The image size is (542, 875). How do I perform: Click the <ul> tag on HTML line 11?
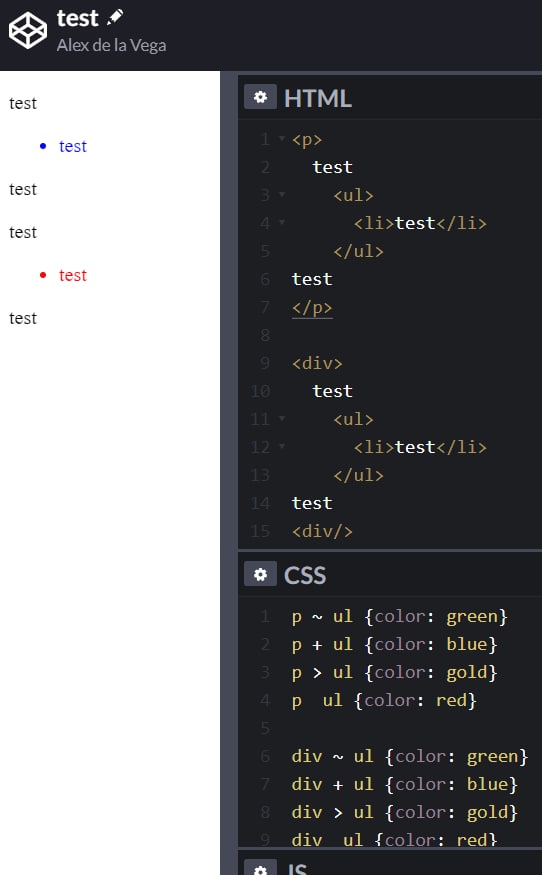pyautogui.click(x=353, y=419)
